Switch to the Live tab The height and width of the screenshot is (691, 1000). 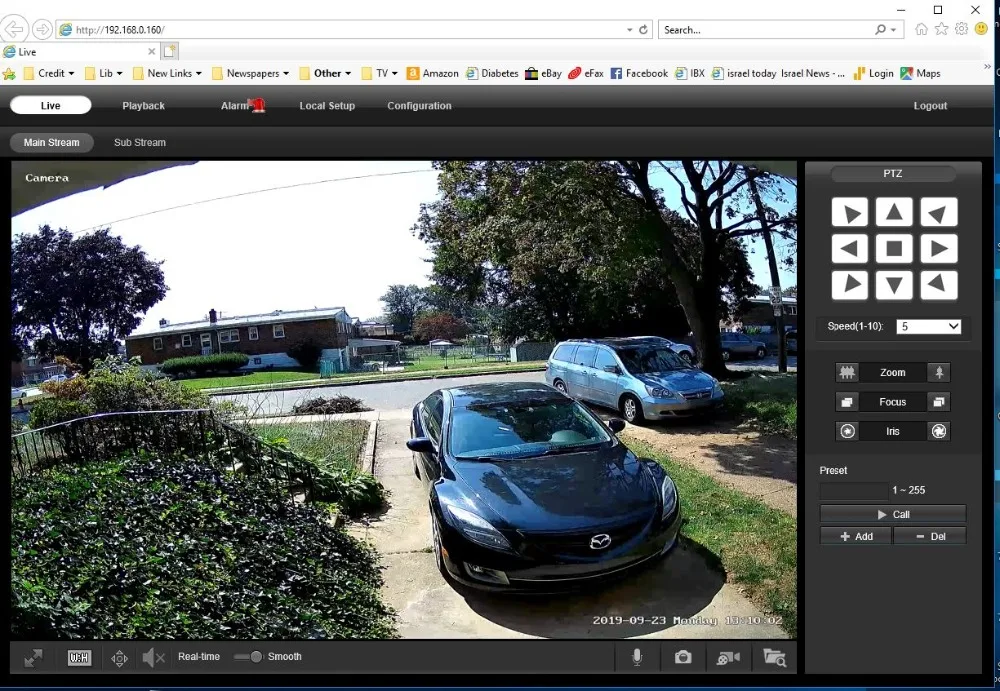click(x=50, y=105)
